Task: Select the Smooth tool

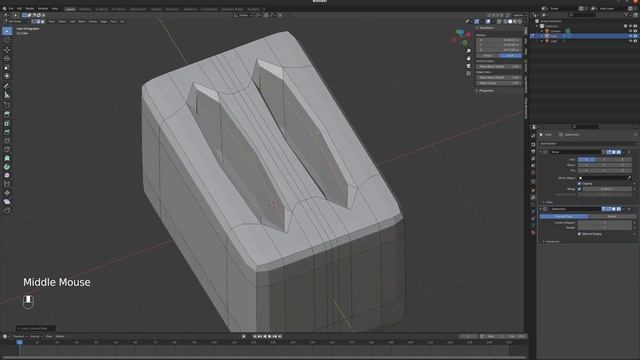Action: [x=7, y=175]
